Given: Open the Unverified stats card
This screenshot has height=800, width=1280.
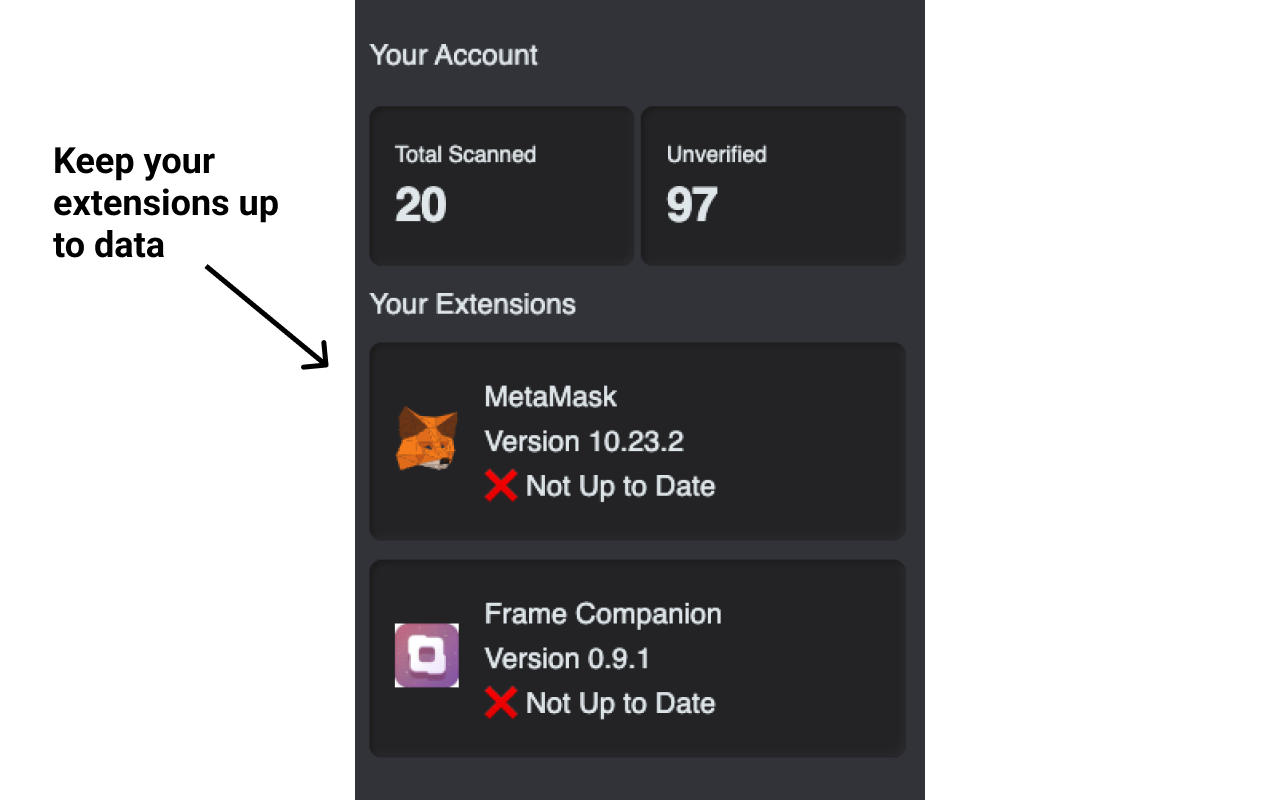Looking at the screenshot, I should tap(773, 186).
